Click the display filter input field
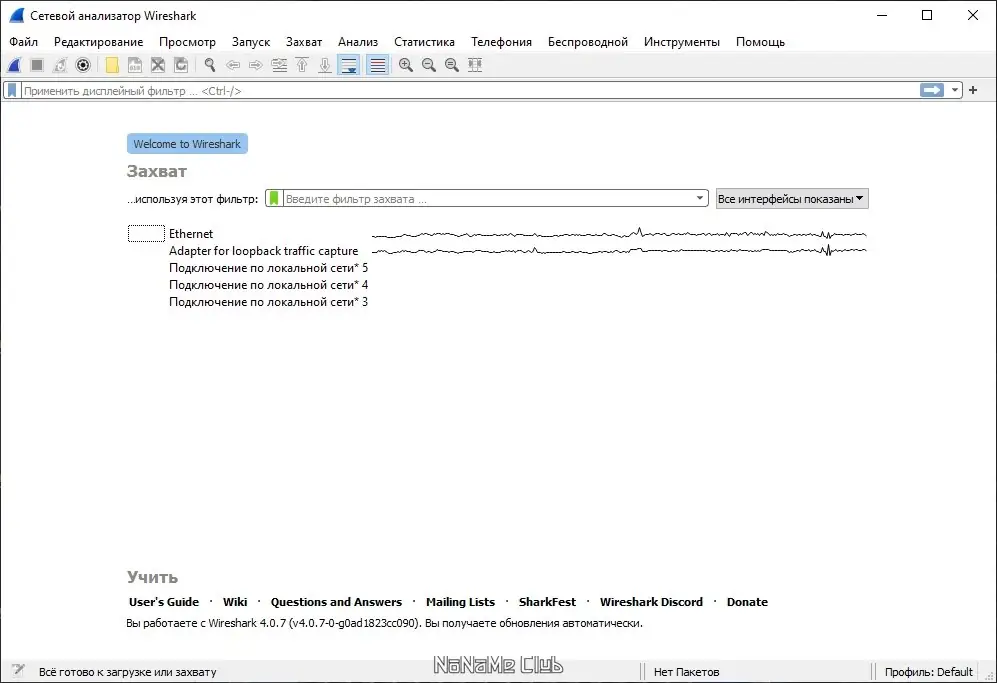The image size is (997, 683). pyautogui.click(x=470, y=90)
